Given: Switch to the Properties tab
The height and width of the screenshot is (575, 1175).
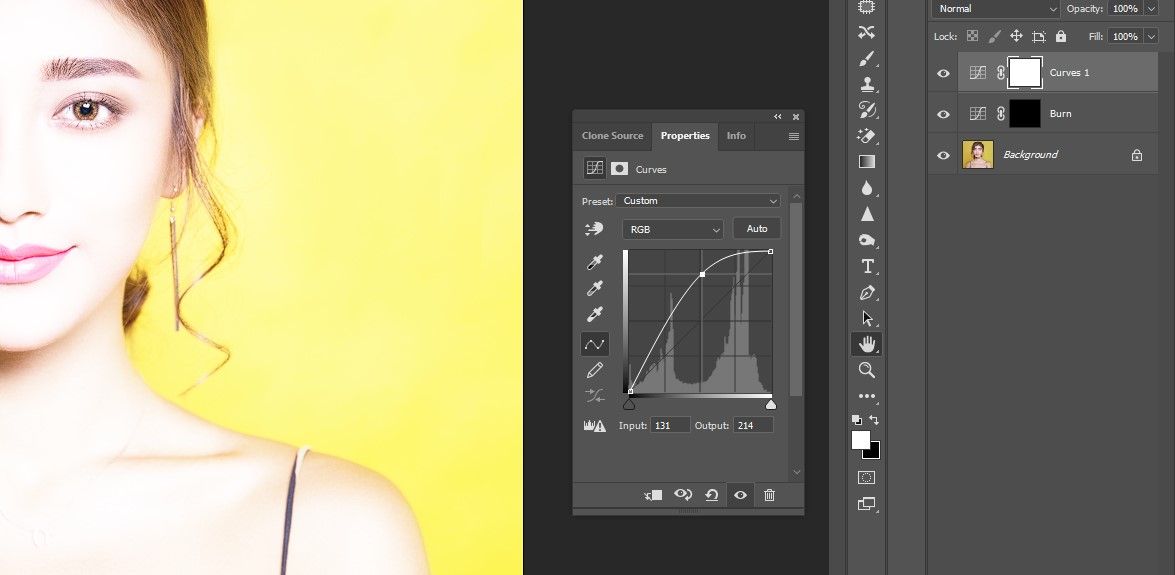Looking at the screenshot, I should point(685,136).
